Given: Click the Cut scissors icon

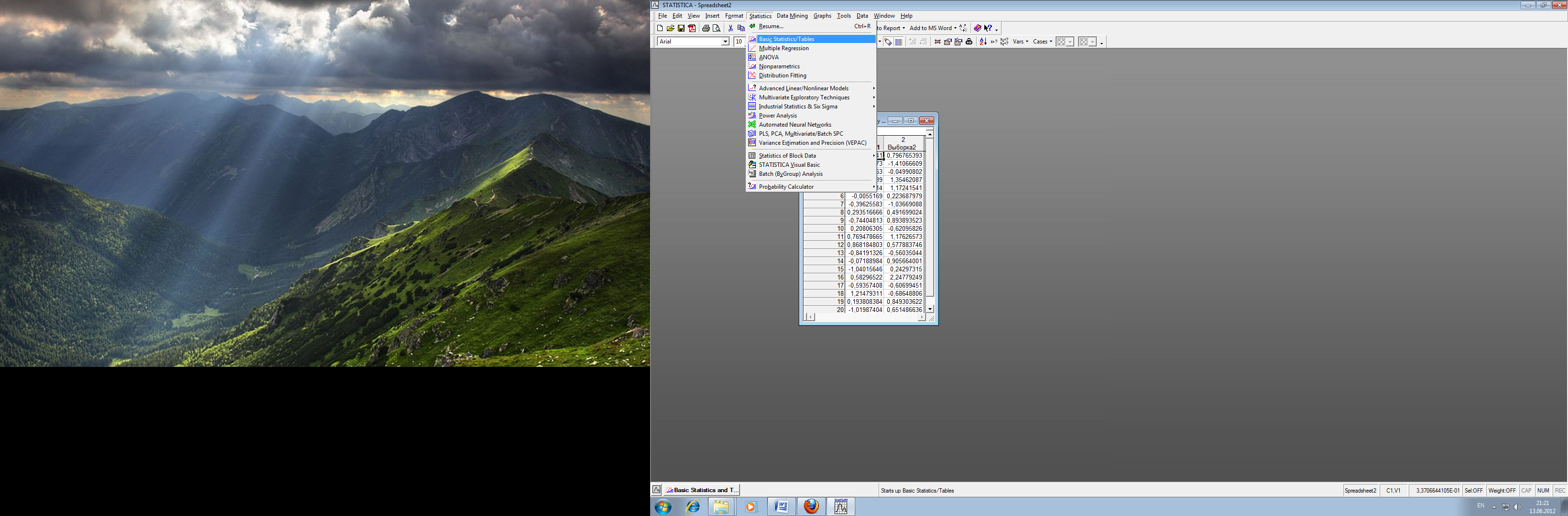Looking at the screenshot, I should pyautogui.click(x=730, y=28).
